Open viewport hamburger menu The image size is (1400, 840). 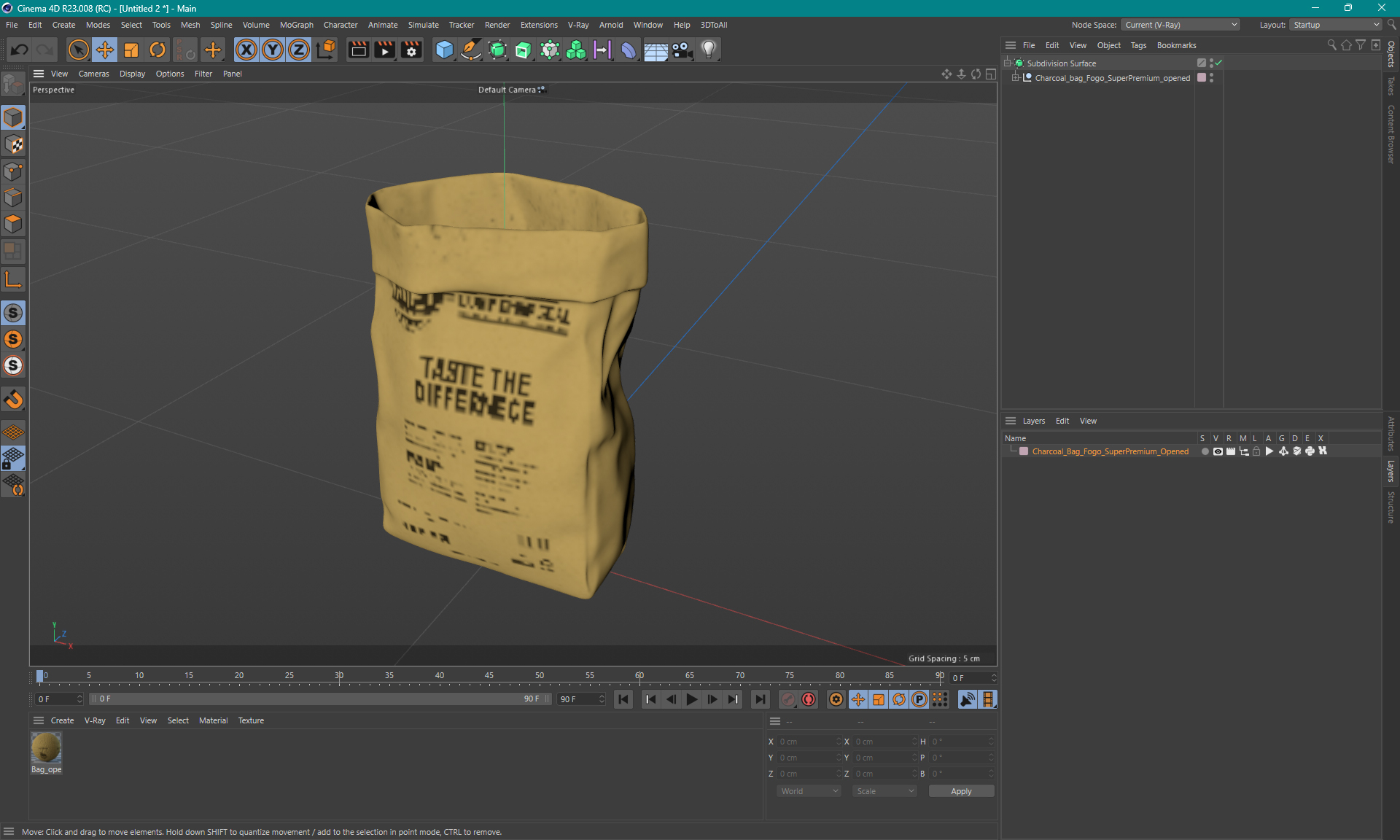39,74
